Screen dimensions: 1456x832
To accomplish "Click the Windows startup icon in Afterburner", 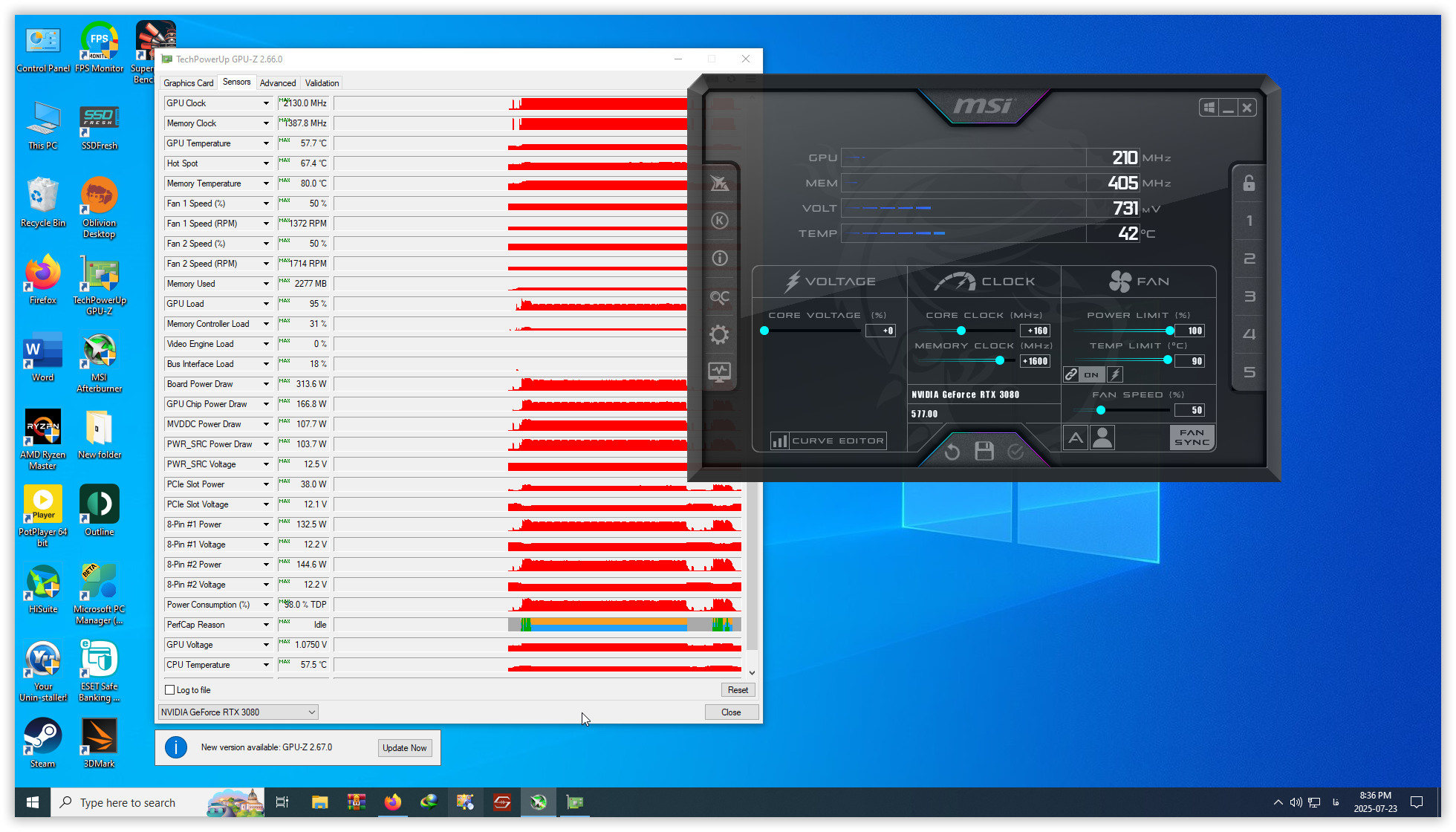I will tap(1209, 108).
